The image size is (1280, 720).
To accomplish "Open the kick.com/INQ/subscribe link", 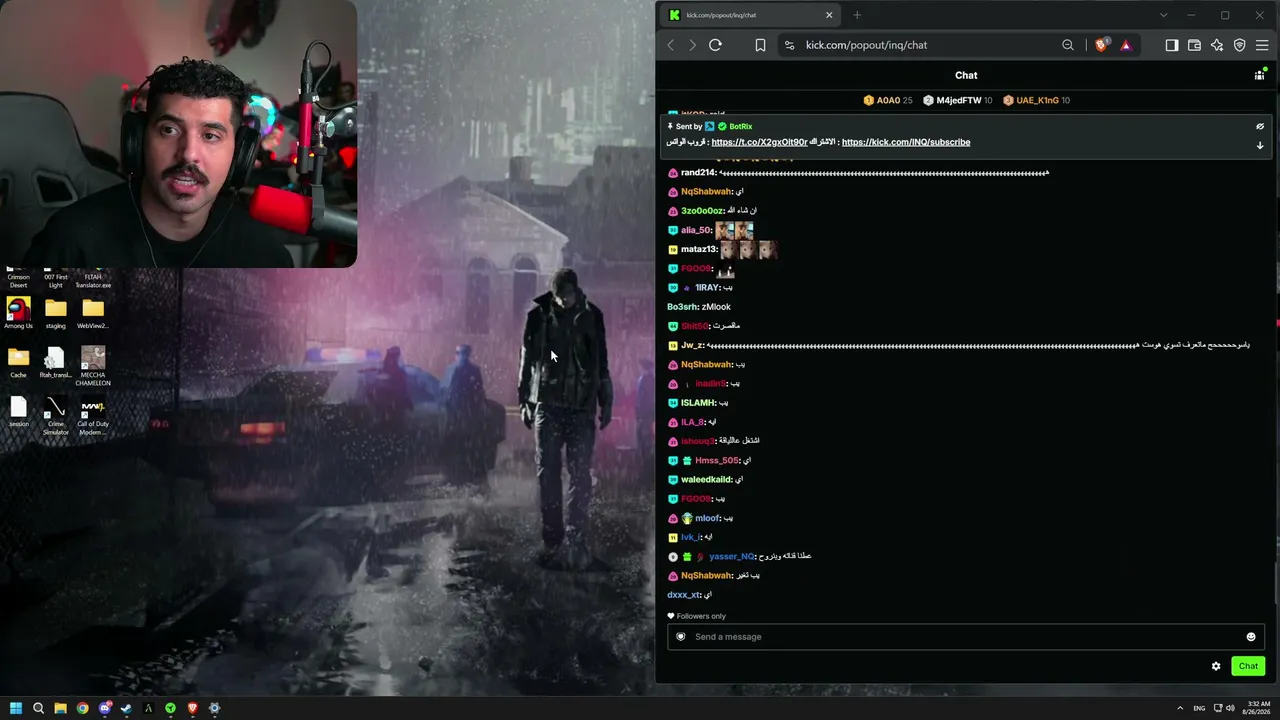I will click(906, 142).
